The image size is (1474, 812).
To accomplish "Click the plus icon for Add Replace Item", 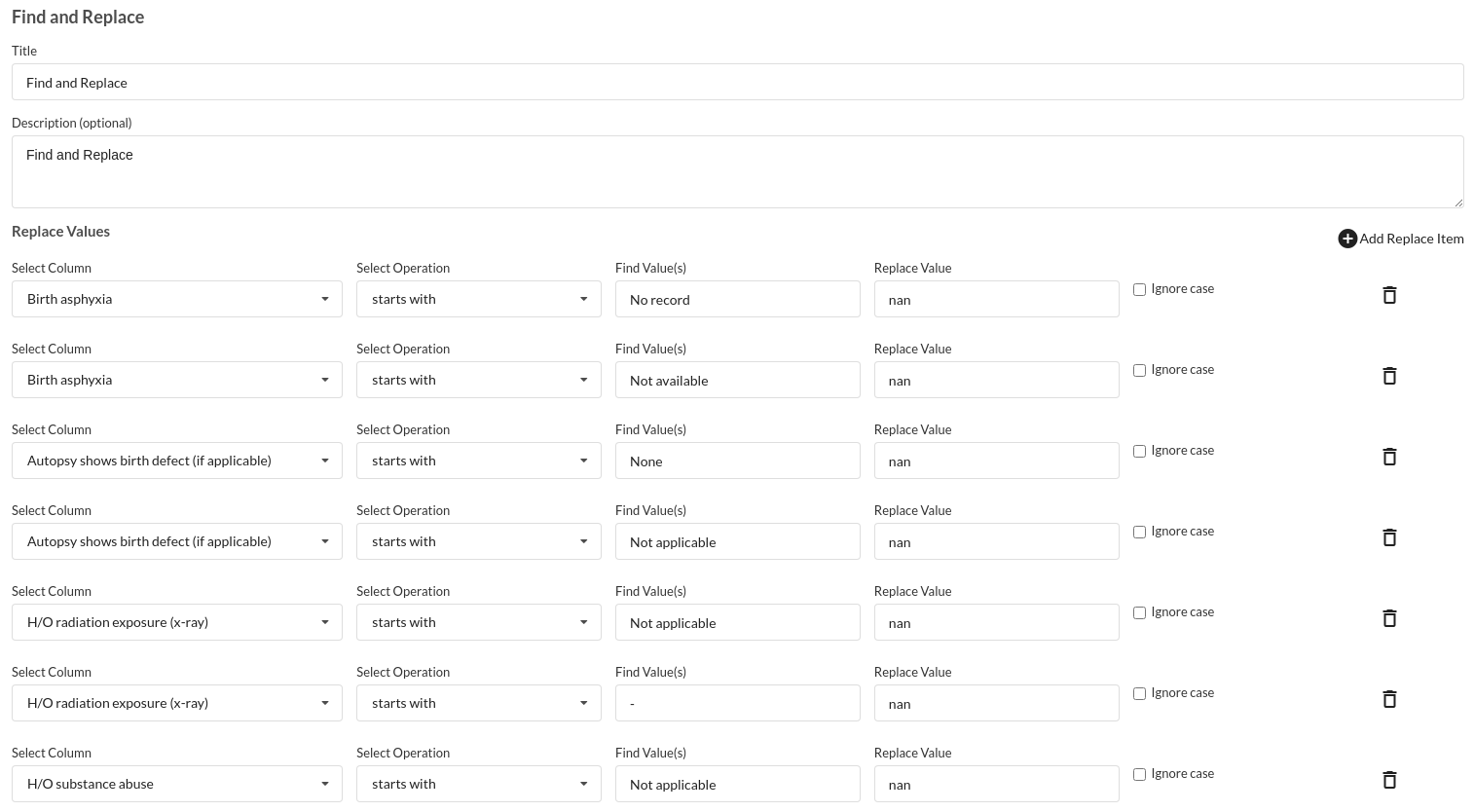I will (1347, 239).
